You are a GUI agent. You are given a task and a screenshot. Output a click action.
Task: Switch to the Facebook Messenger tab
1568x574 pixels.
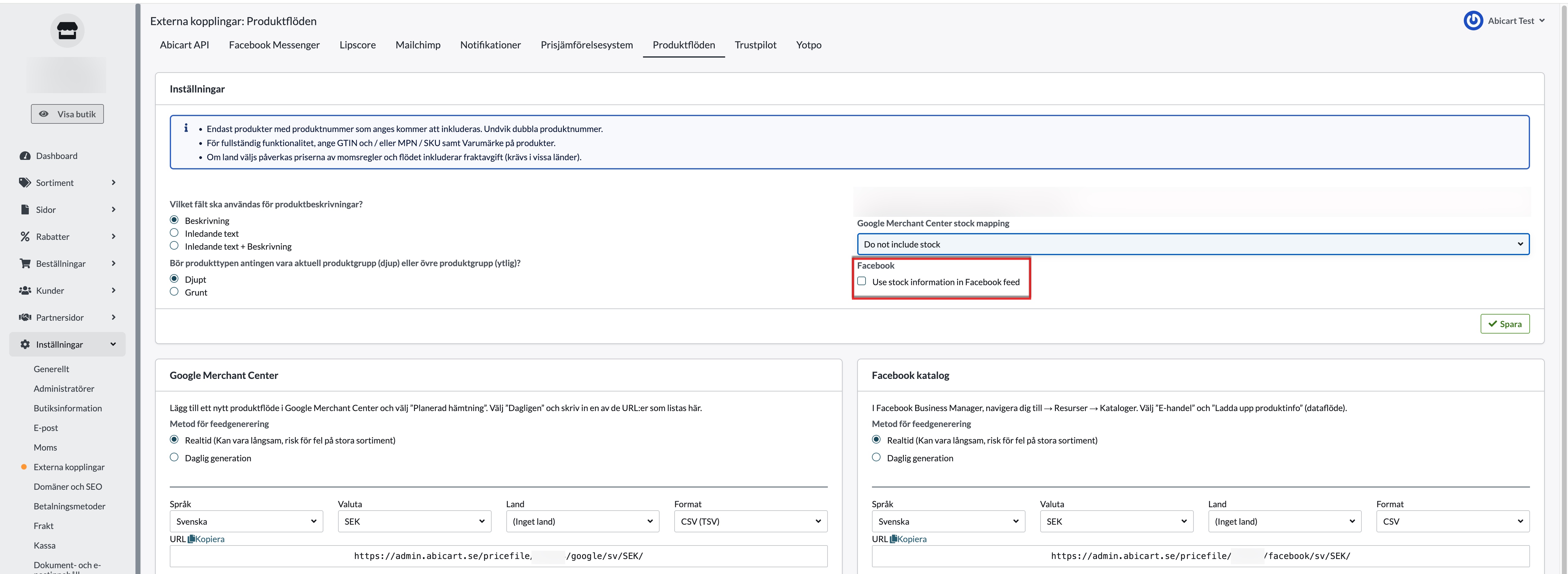pyautogui.click(x=274, y=45)
